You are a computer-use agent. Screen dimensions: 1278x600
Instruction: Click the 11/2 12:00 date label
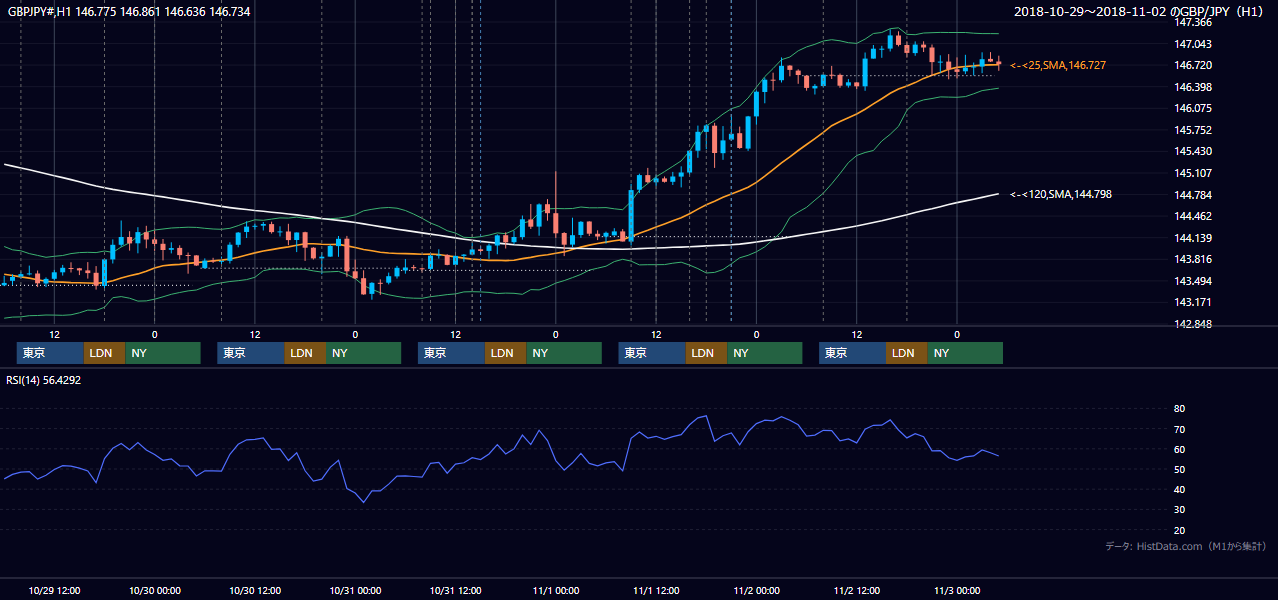[856, 591]
